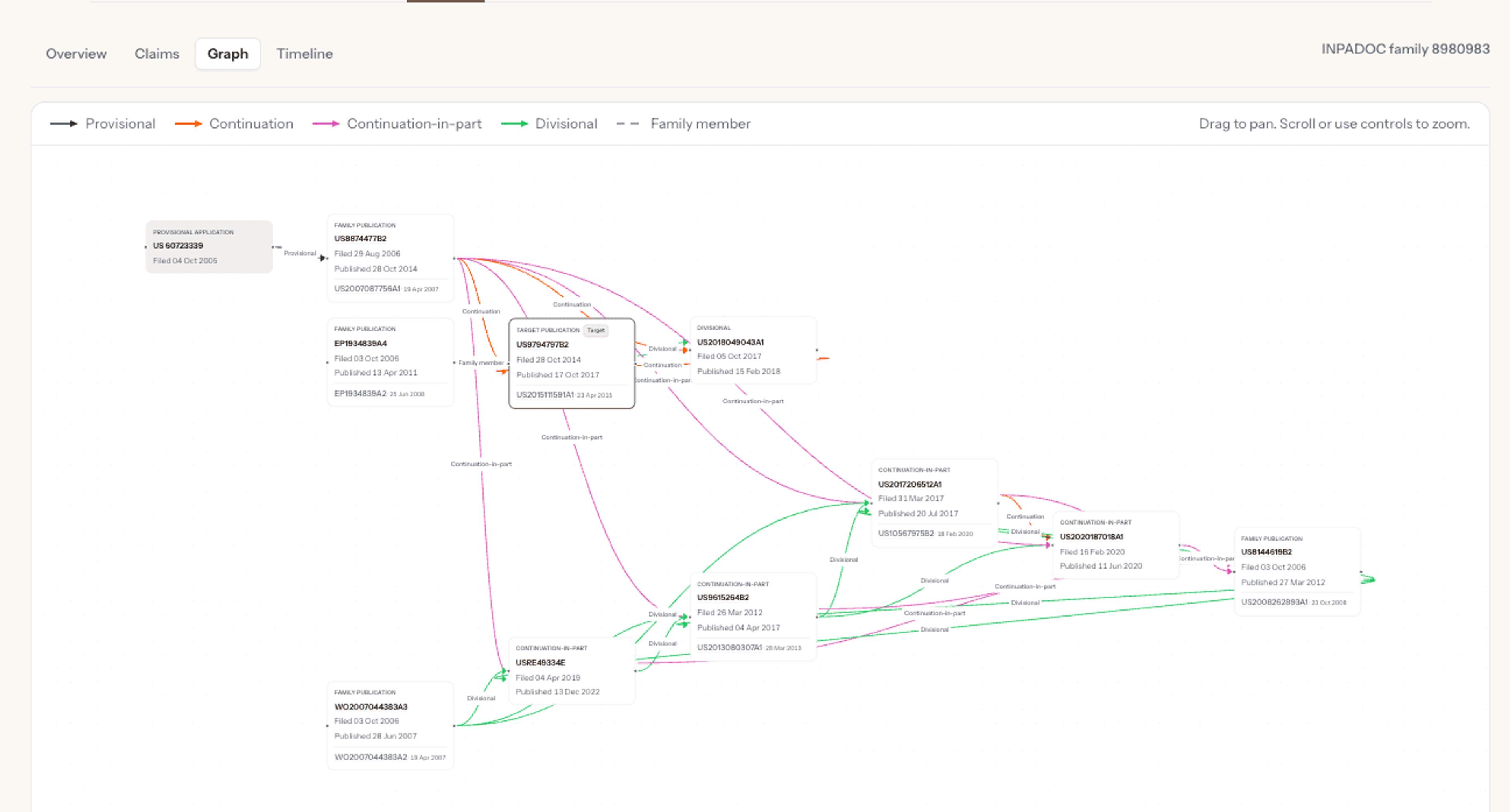Click the dashed Family member legend marker
The width and height of the screenshot is (1510, 812).
[x=627, y=124]
